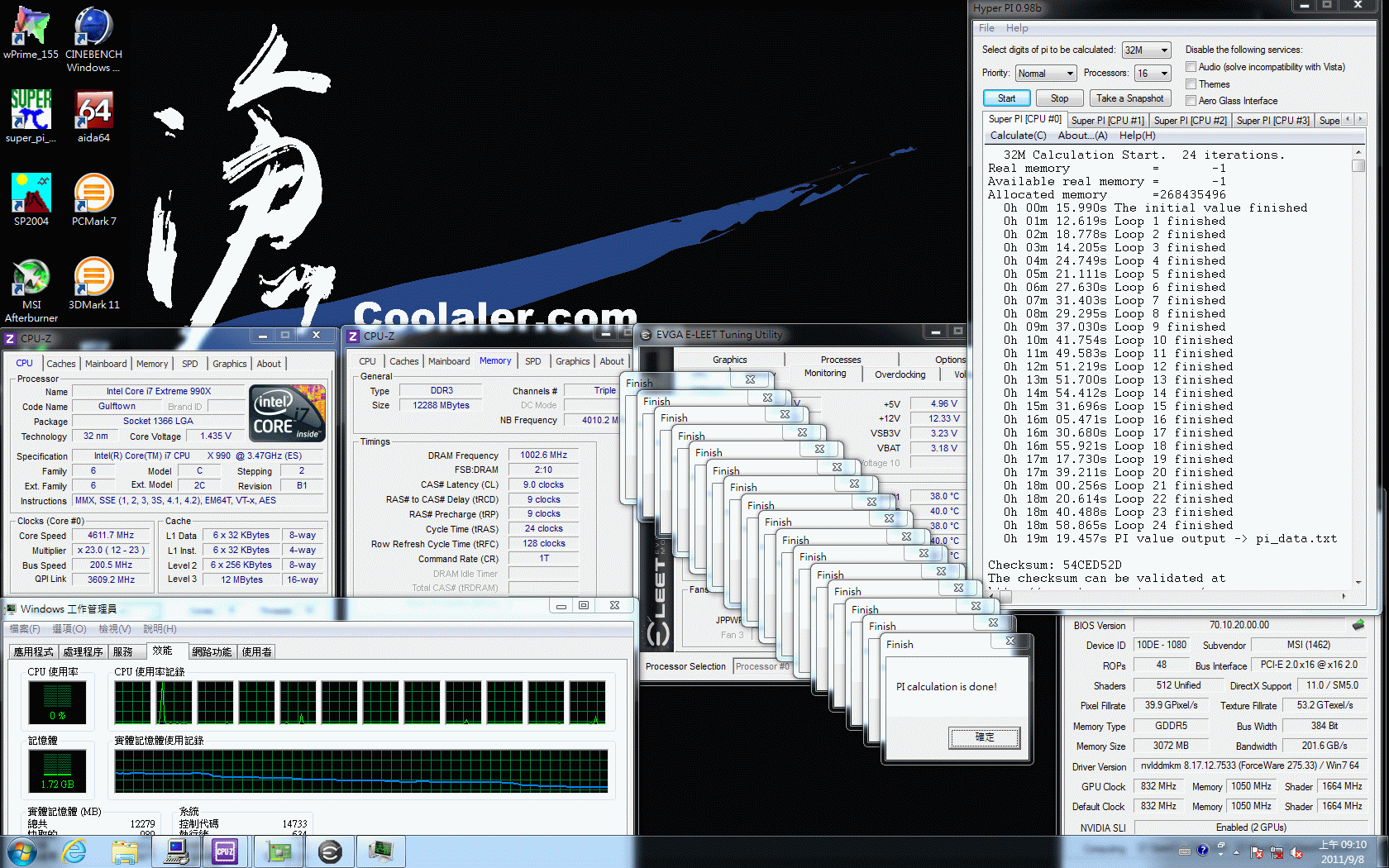Click the GPU-Z BIOS save icon
The image size is (1389, 868).
(x=1358, y=625)
